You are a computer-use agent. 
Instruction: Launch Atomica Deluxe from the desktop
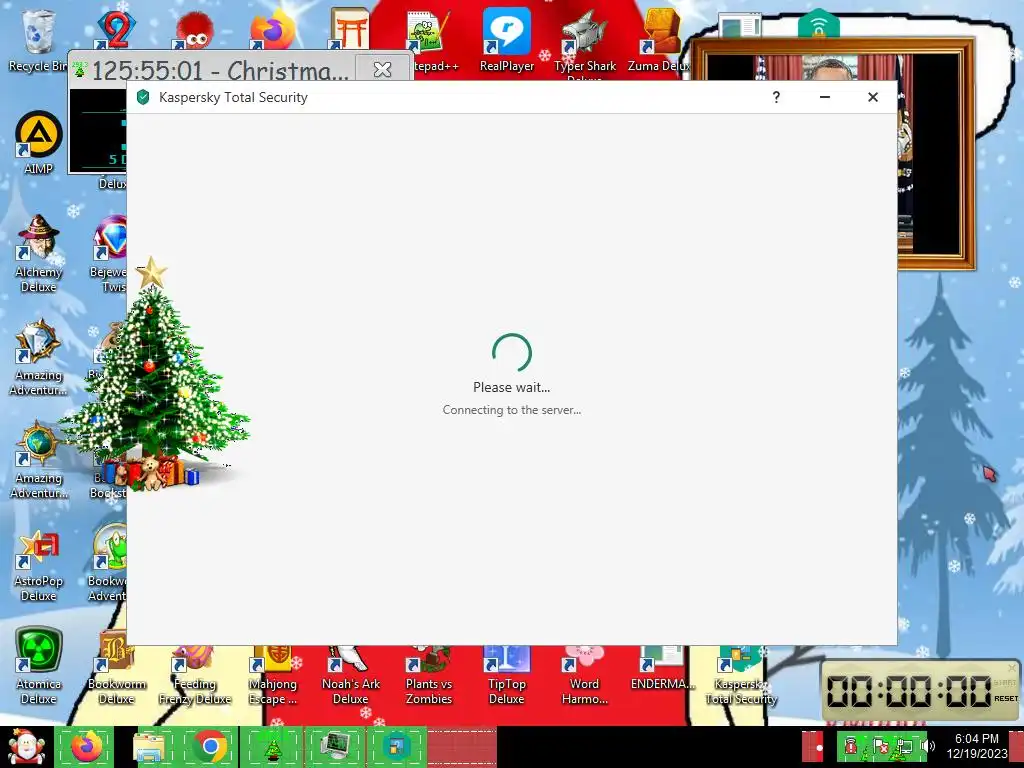click(x=38, y=666)
